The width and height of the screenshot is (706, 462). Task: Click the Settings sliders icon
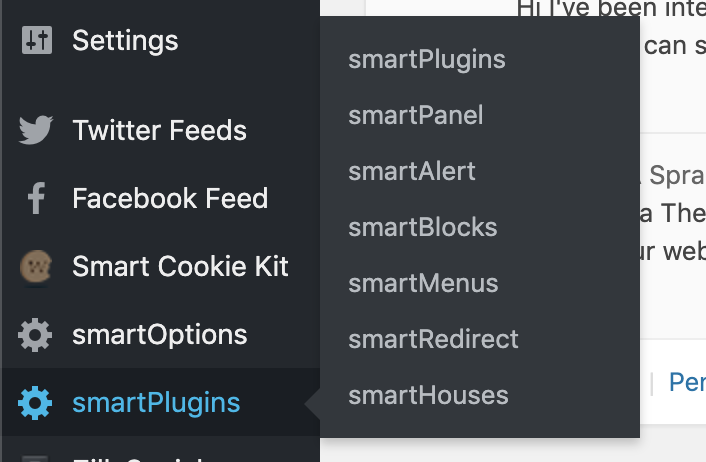pyautogui.click(x=36, y=41)
